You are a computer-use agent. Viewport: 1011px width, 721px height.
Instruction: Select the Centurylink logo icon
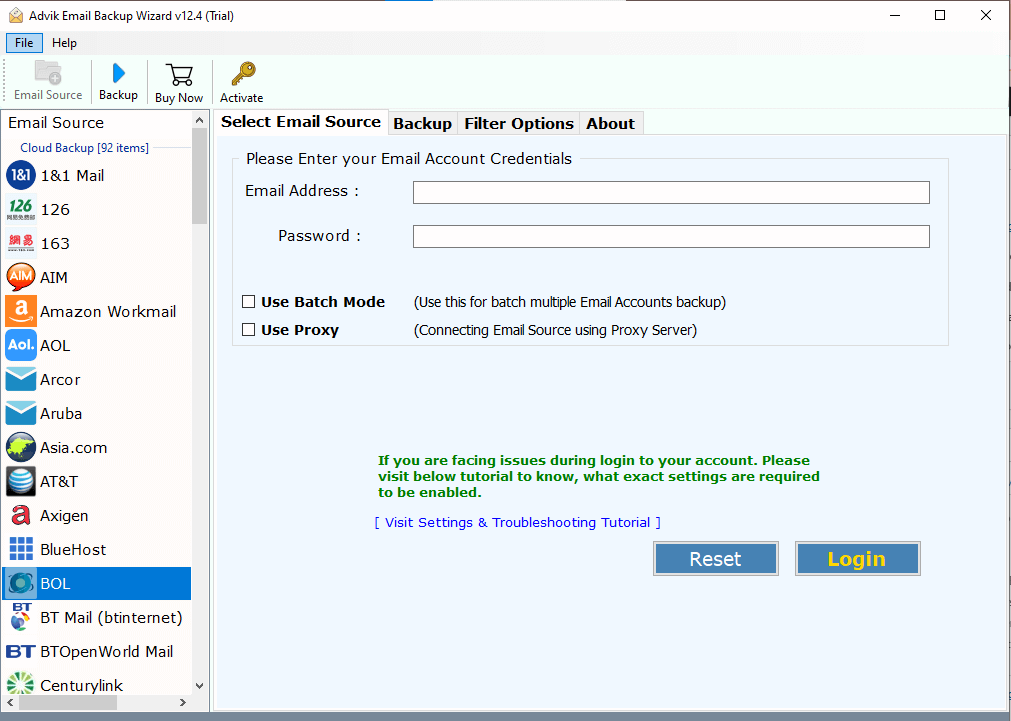click(x=21, y=684)
